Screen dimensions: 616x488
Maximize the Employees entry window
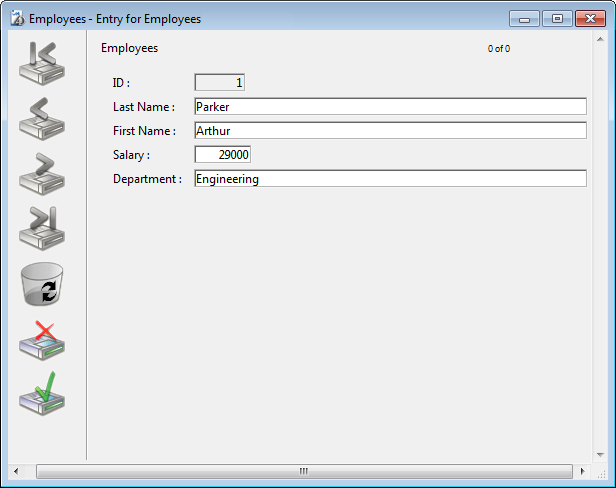pos(557,18)
